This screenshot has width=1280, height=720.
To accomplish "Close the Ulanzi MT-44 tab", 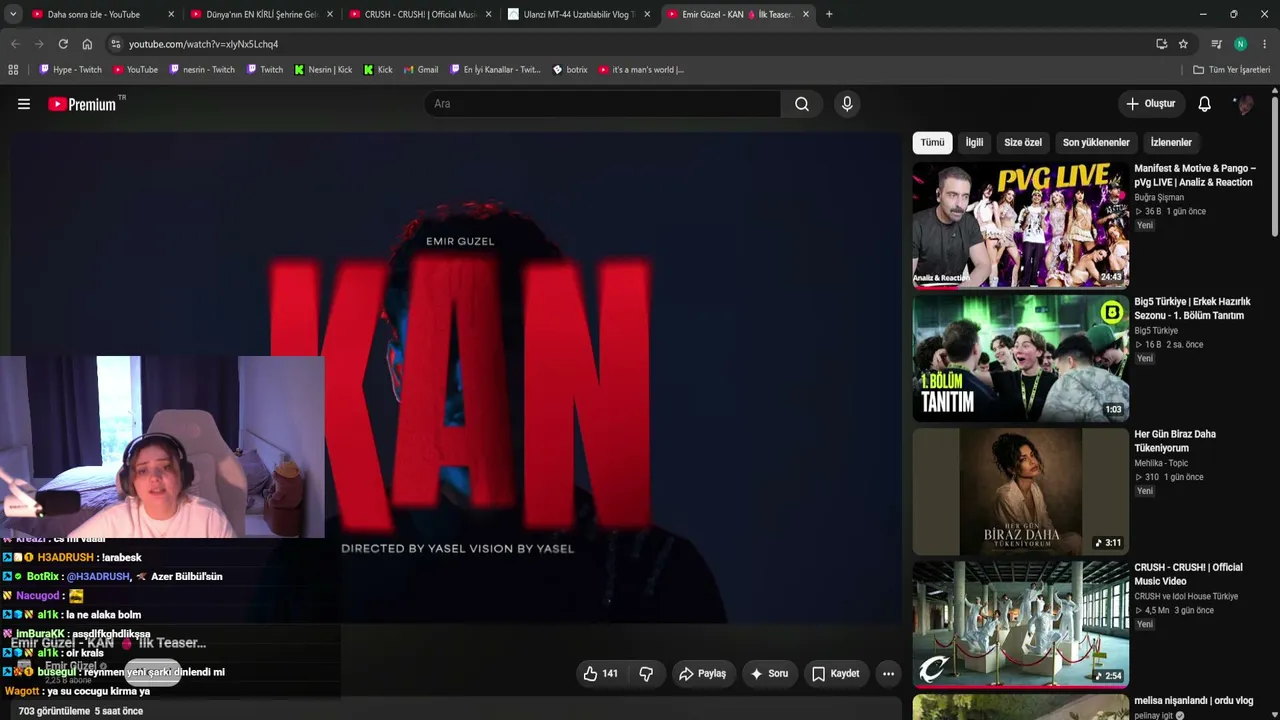I will coord(647,14).
